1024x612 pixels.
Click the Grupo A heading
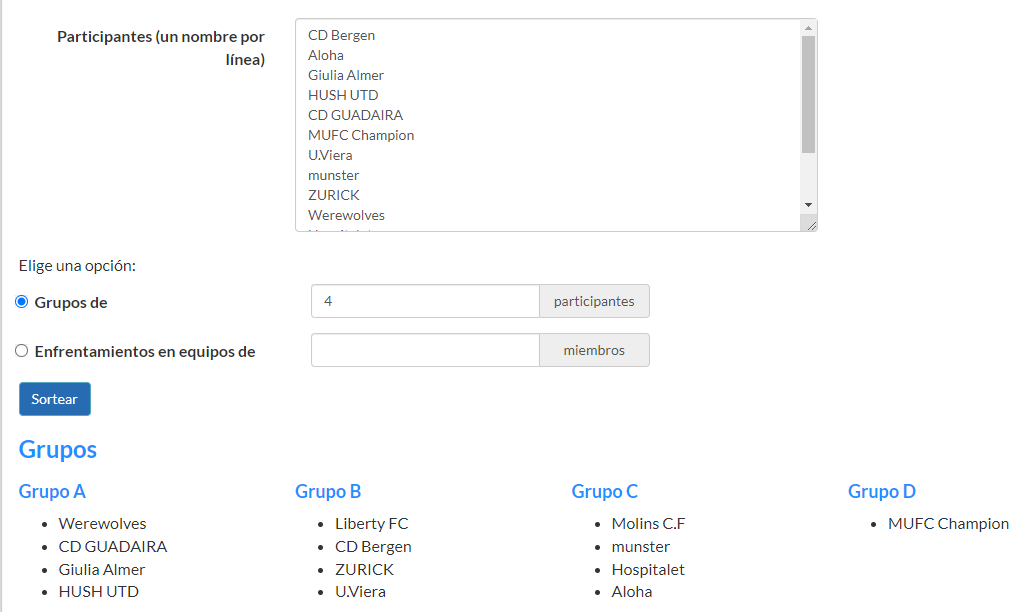tap(52, 491)
